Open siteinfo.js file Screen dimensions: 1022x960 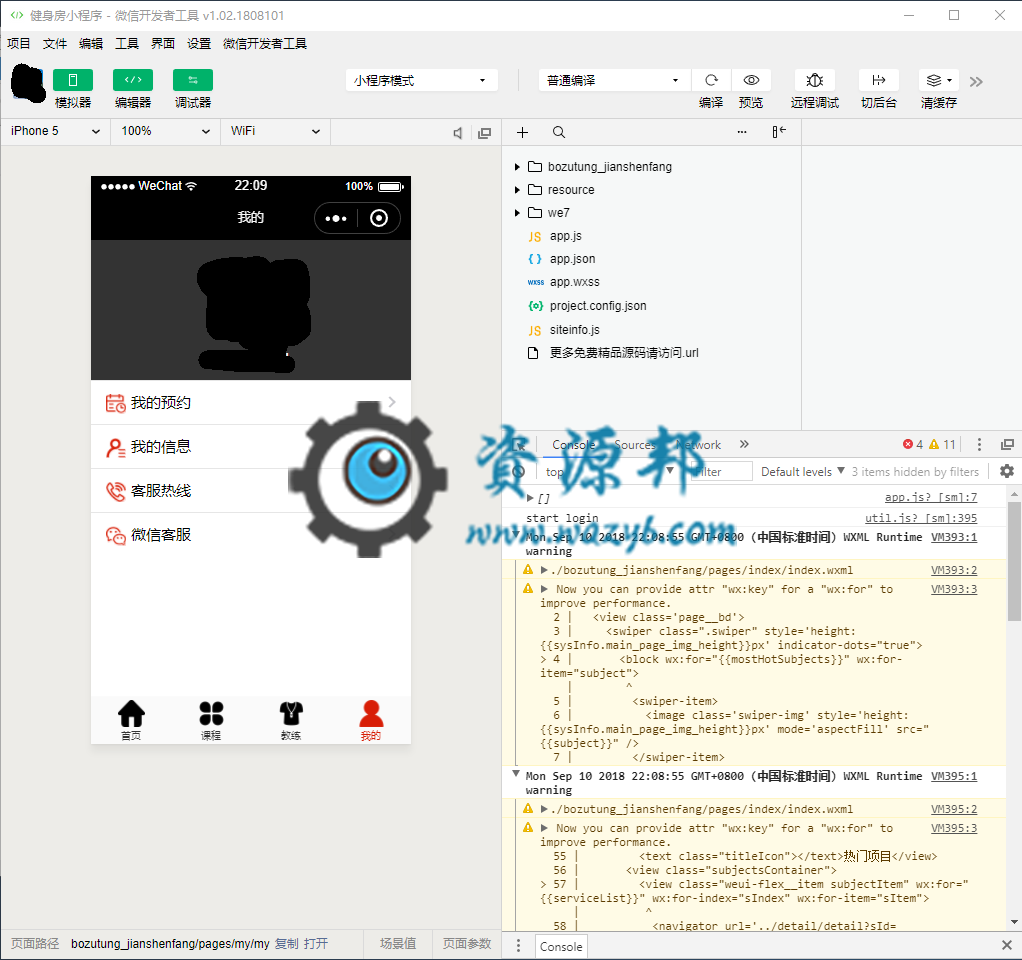[574, 330]
